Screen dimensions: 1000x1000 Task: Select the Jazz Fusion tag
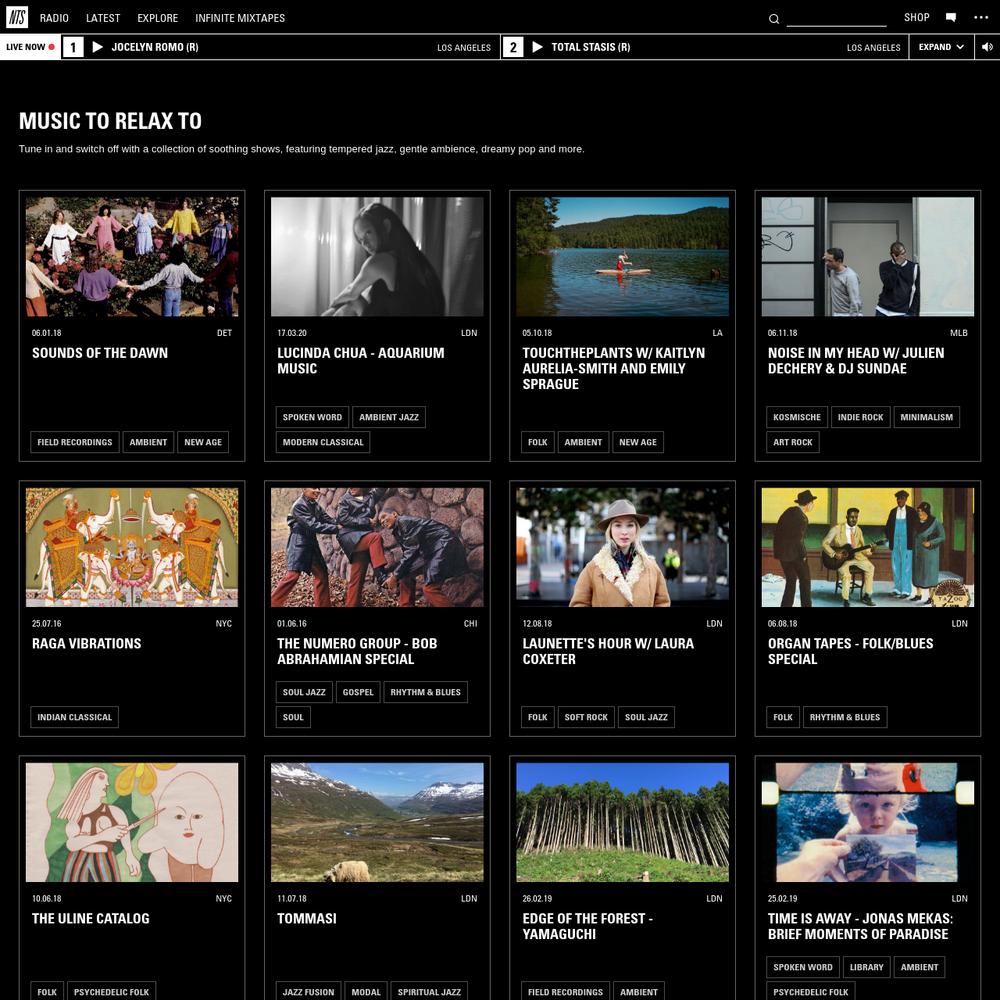tap(308, 992)
